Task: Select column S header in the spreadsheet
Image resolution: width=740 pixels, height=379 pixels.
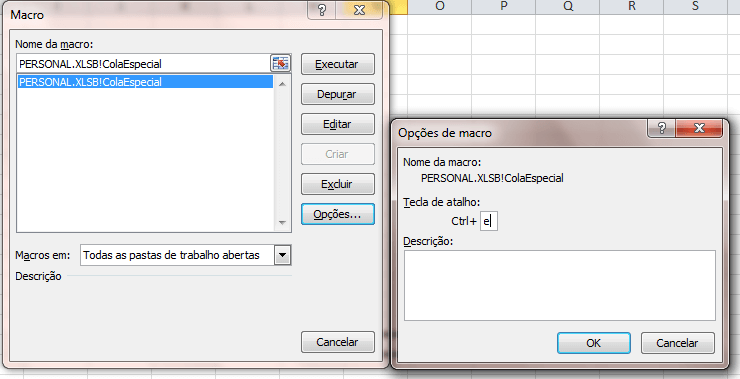Action: [x=695, y=7]
